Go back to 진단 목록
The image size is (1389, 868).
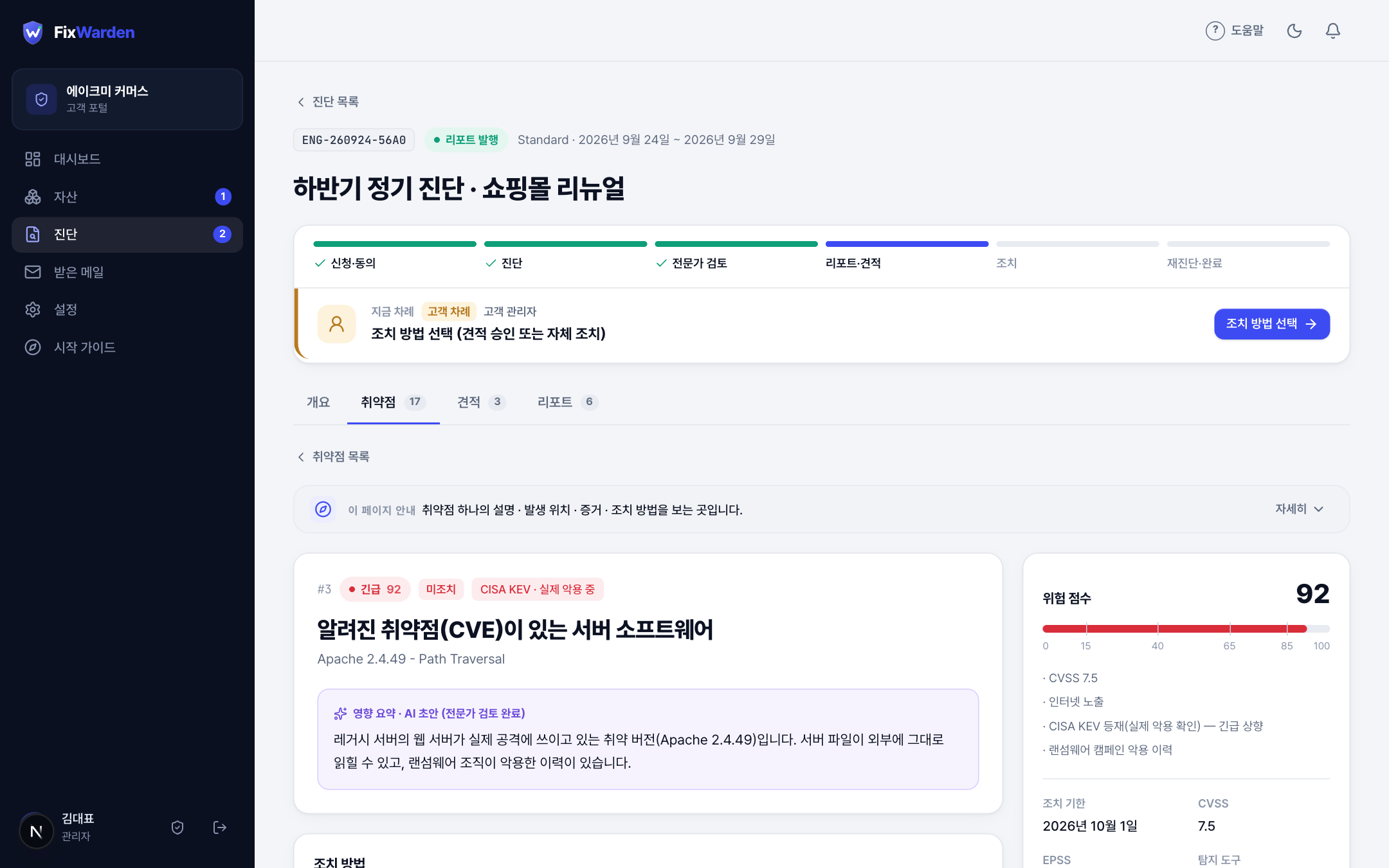(329, 102)
